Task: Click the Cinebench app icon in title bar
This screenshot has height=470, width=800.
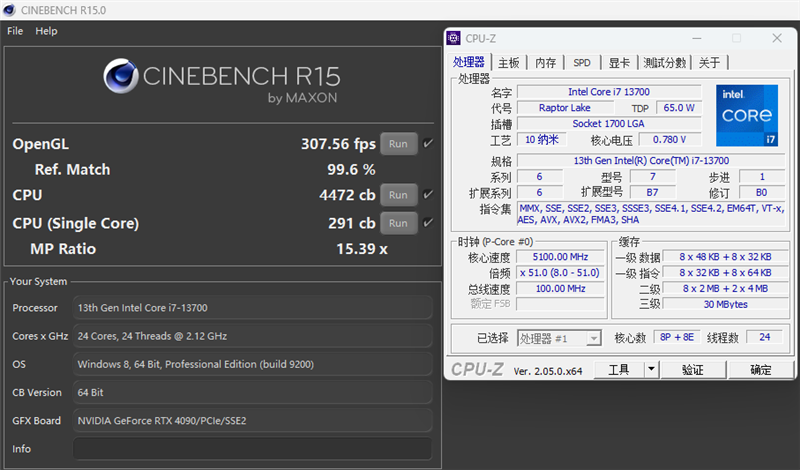Action: (x=10, y=9)
